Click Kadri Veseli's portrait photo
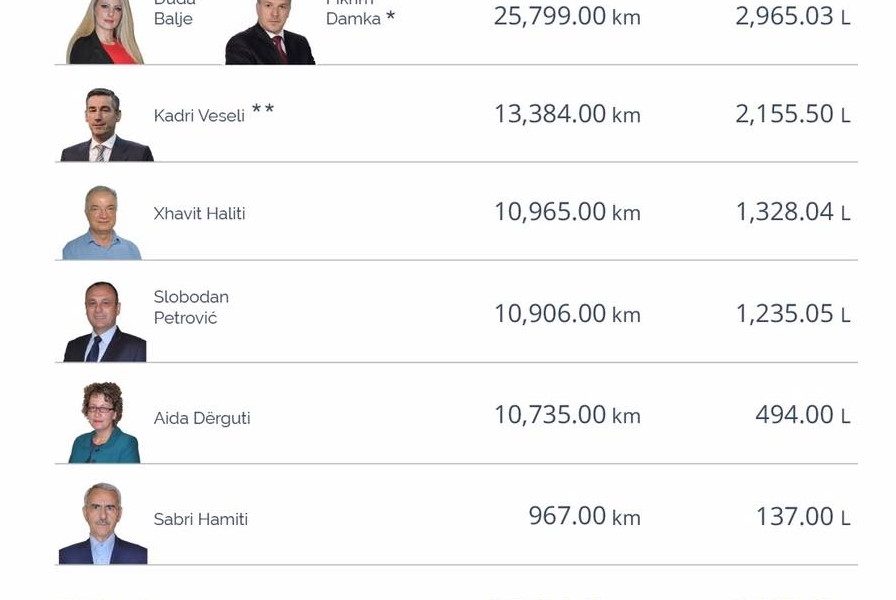This screenshot has height=600, width=896. coord(107,124)
